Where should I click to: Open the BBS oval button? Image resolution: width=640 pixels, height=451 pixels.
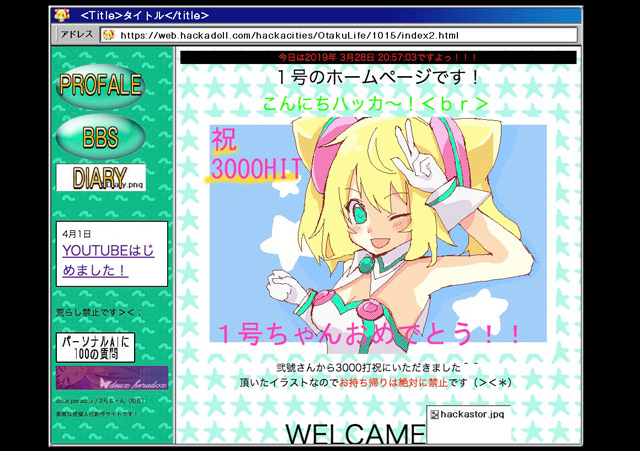[101, 137]
